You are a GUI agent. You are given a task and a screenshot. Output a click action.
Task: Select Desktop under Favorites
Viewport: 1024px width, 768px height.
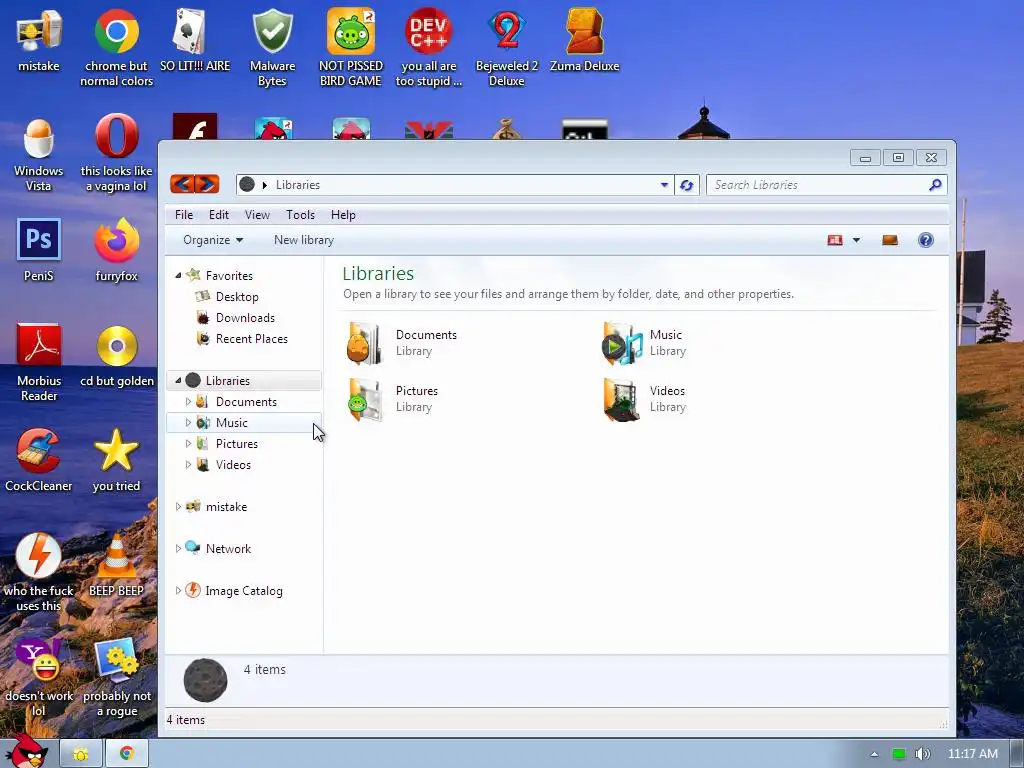tap(237, 296)
